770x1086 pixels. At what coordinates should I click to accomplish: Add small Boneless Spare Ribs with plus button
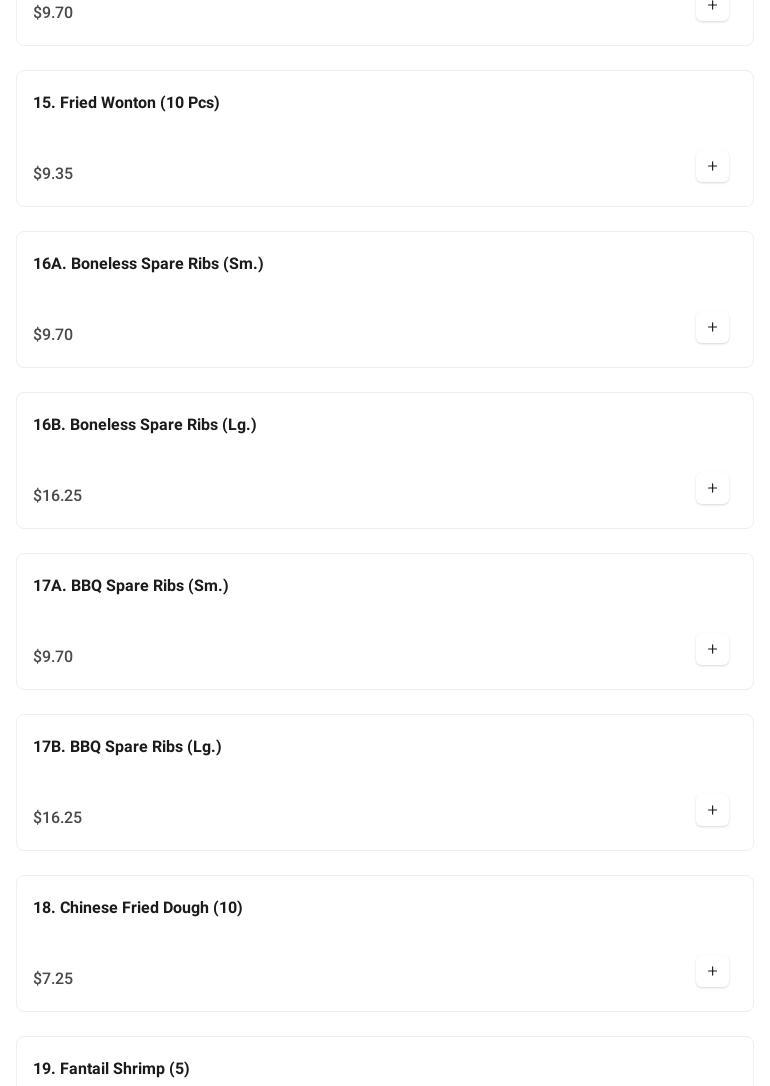pyautogui.click(x=712, y=328)
